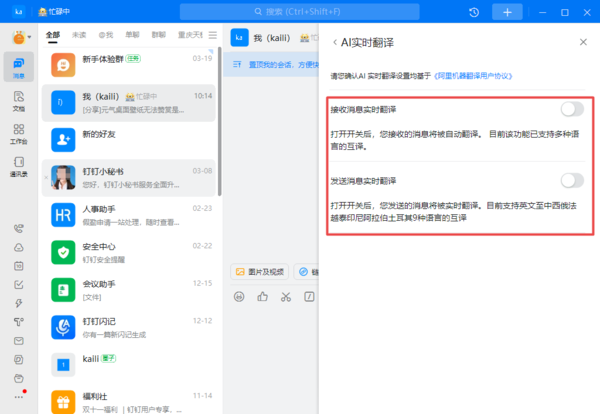Image resolution: width=600 pixels, height=414 pixels.
Task: Click the scissors screenshot icon in chat toolbar
Action: [285, 296]
